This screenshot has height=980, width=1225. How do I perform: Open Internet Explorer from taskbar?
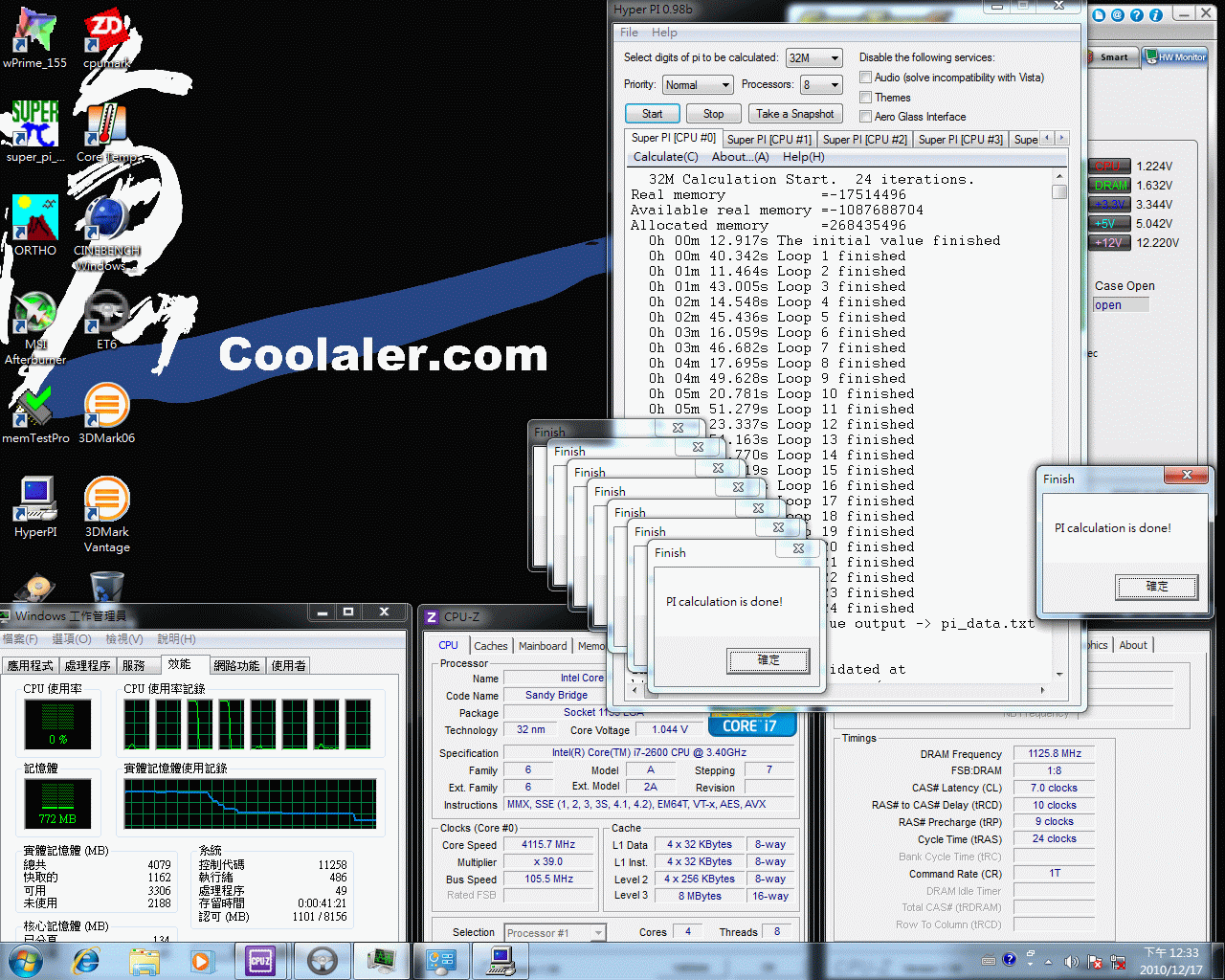click(x=86, y=960)
